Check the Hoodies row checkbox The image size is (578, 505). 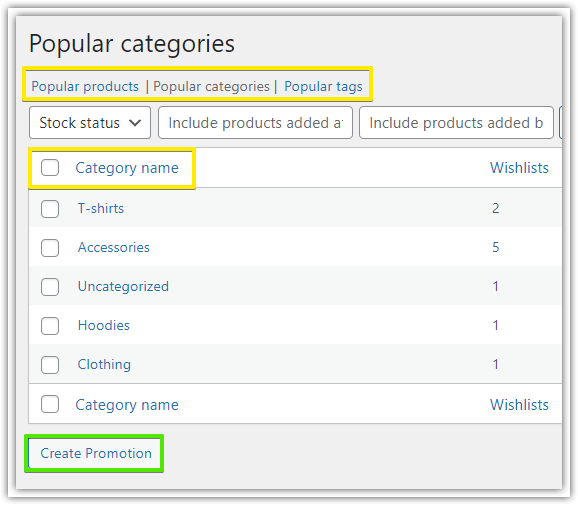(x=50, y=326)
